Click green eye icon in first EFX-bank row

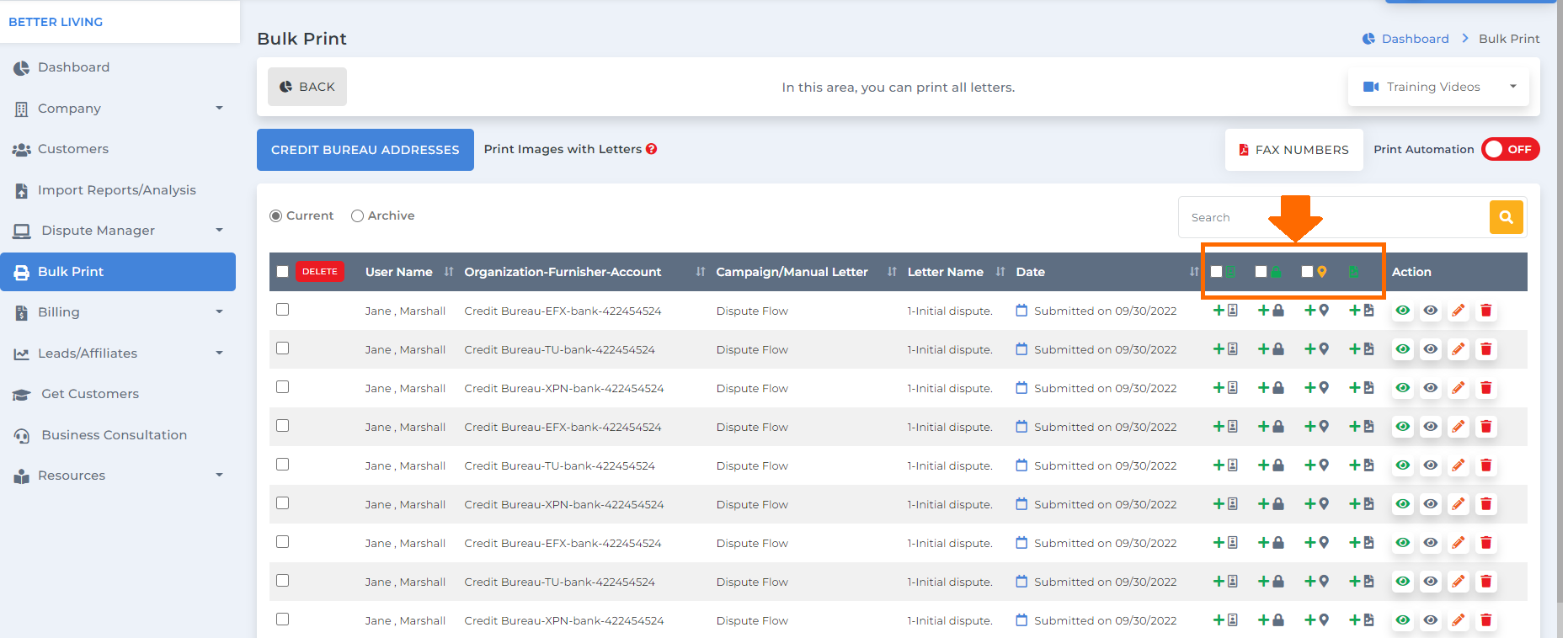coord(1403,311)
